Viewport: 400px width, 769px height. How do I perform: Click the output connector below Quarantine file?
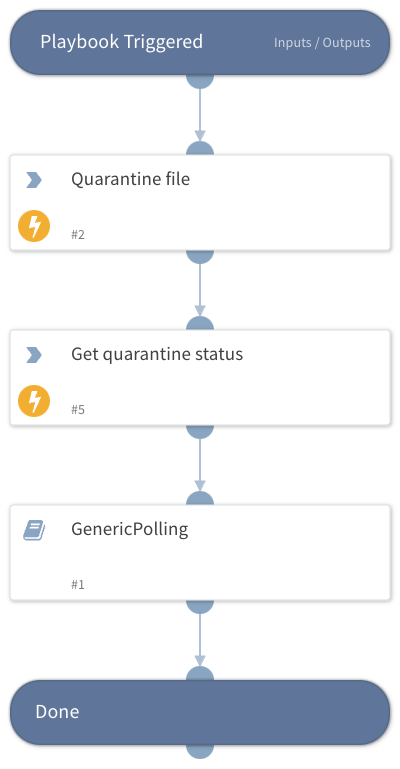pyautogui.click(x=200, y=257)
